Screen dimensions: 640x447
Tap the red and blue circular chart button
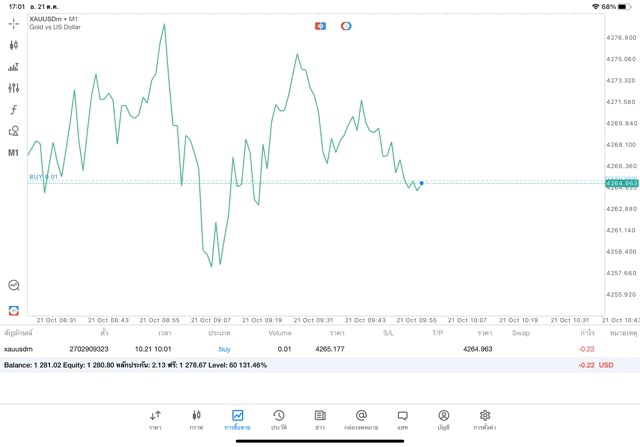tap(346, 26)
